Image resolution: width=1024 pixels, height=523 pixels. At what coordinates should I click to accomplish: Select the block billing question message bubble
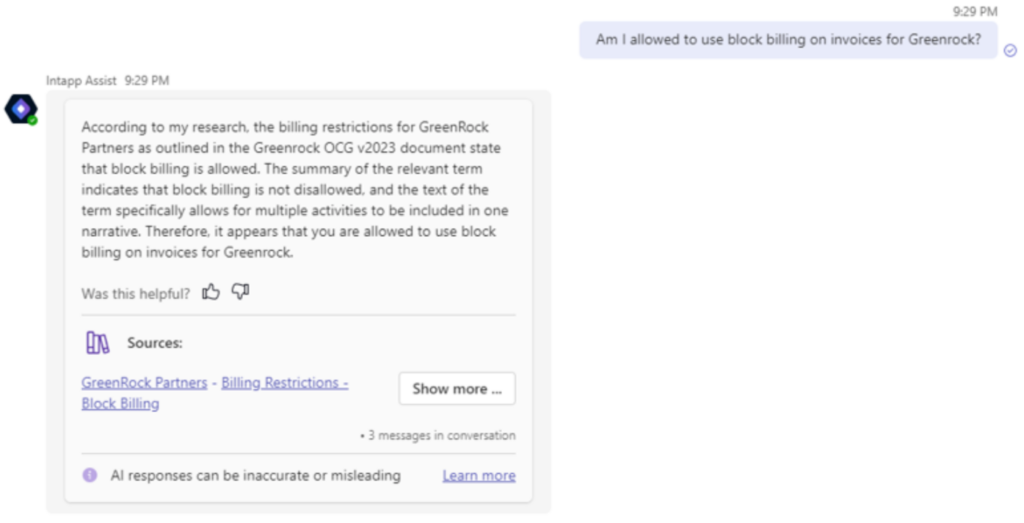tap(787, 40)
